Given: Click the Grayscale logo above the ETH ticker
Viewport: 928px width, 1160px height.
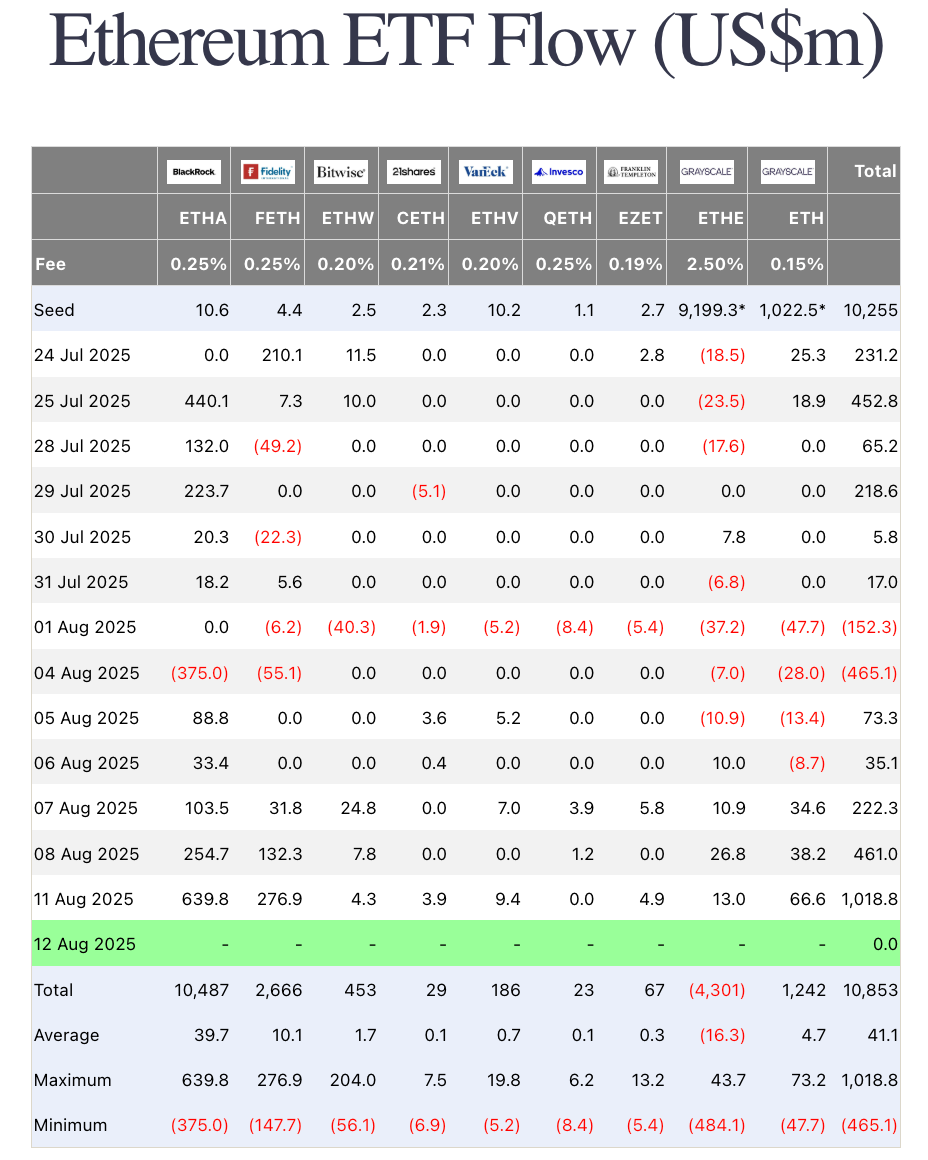Looking at the screenshot, I should pyautogui.click(x=787, y=172).
